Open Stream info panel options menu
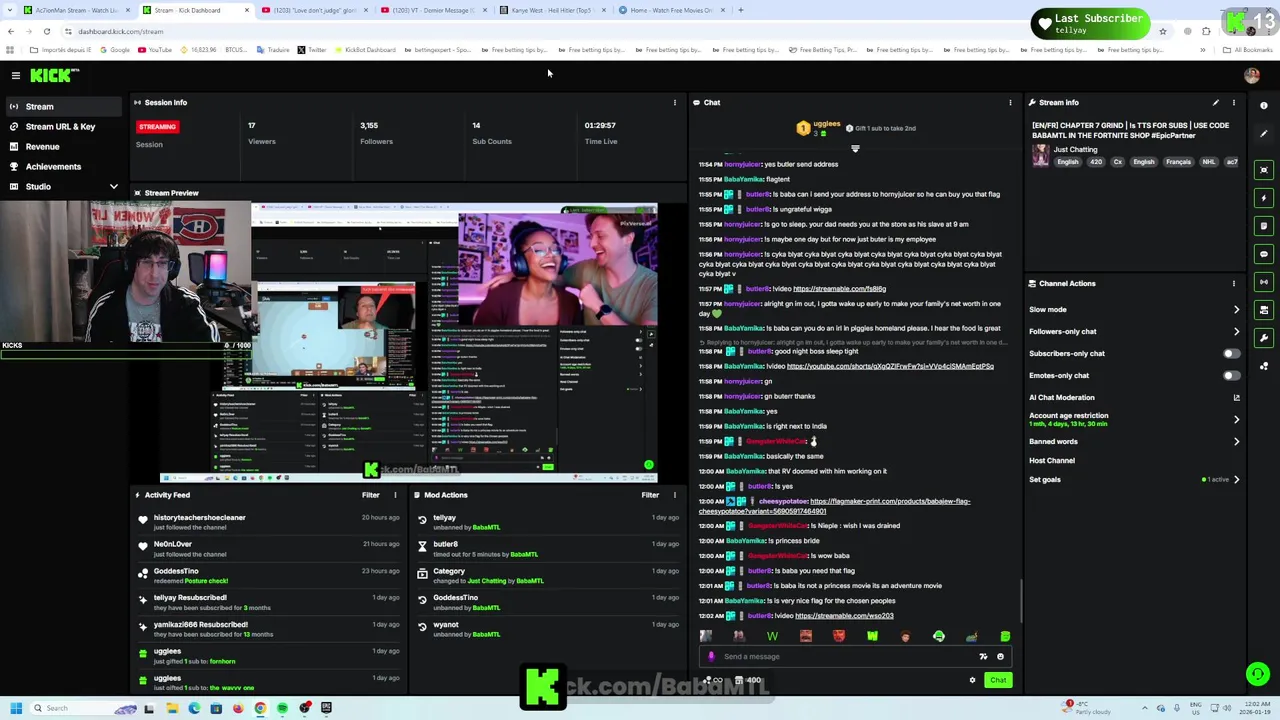 tap(1234, 102)
